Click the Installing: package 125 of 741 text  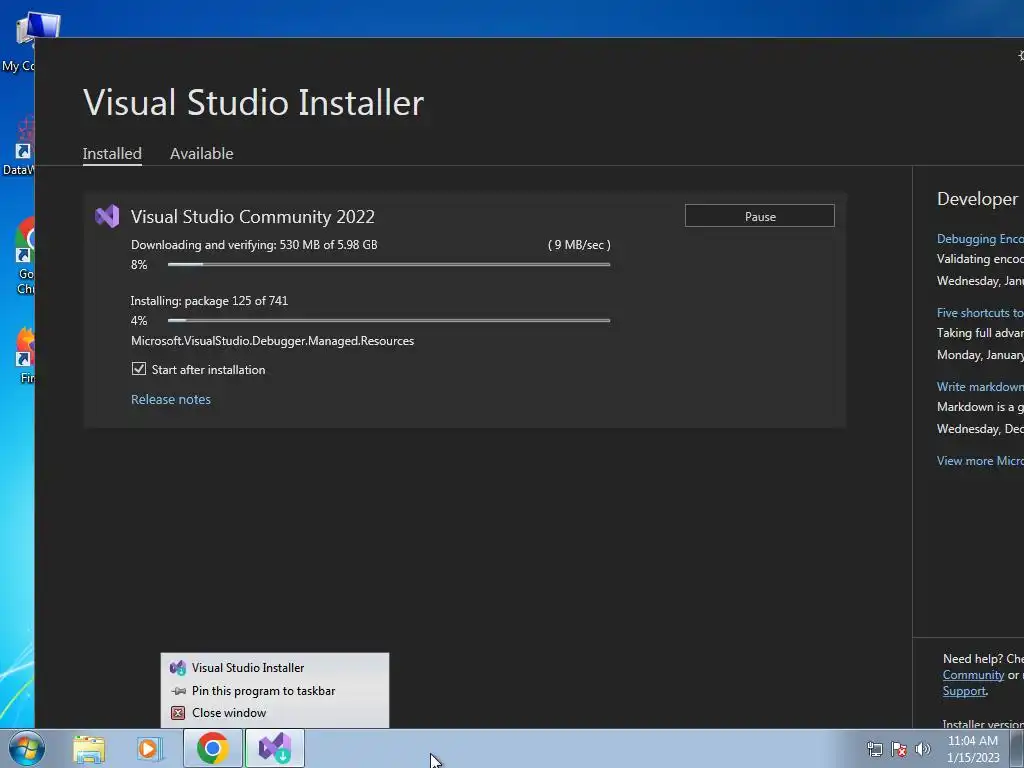[x=209, y=301]
